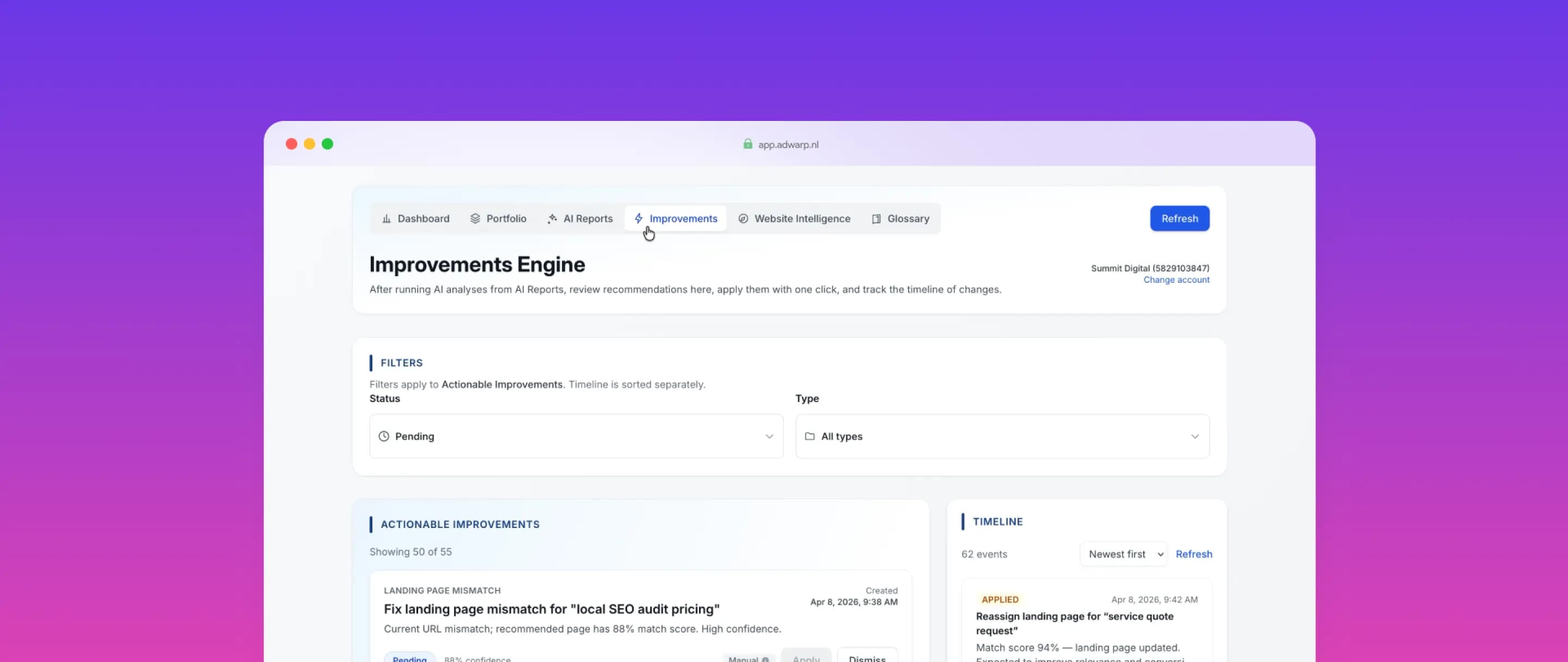Open the Newest first sort dropdown
Image resolution: width=1568 pixels, height=662 pixels.
pyautogui.click(x=1123, y=554)
